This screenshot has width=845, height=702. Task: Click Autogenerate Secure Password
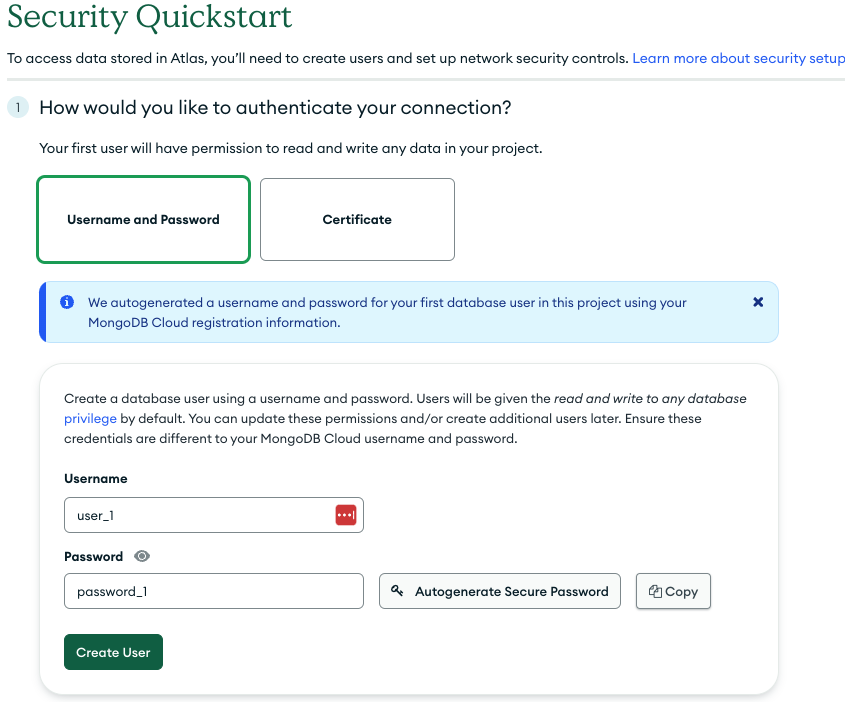point(499,591)
